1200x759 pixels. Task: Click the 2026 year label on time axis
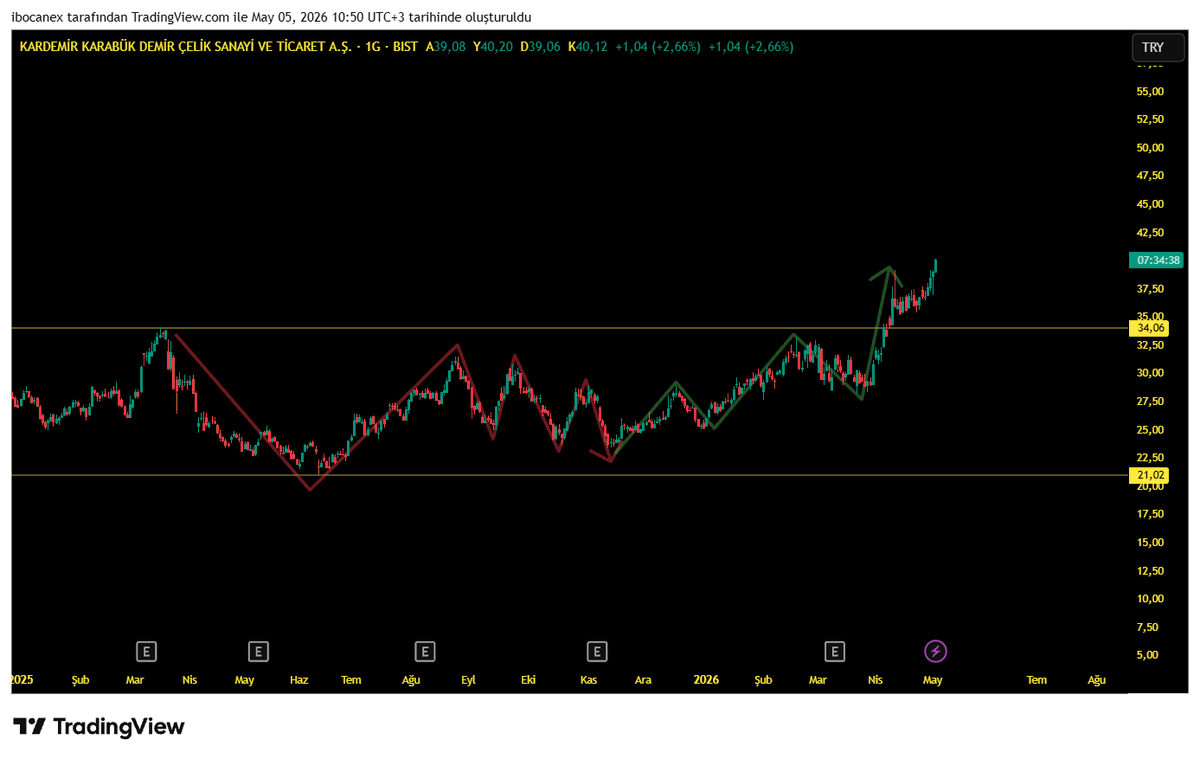pos(706,680)
